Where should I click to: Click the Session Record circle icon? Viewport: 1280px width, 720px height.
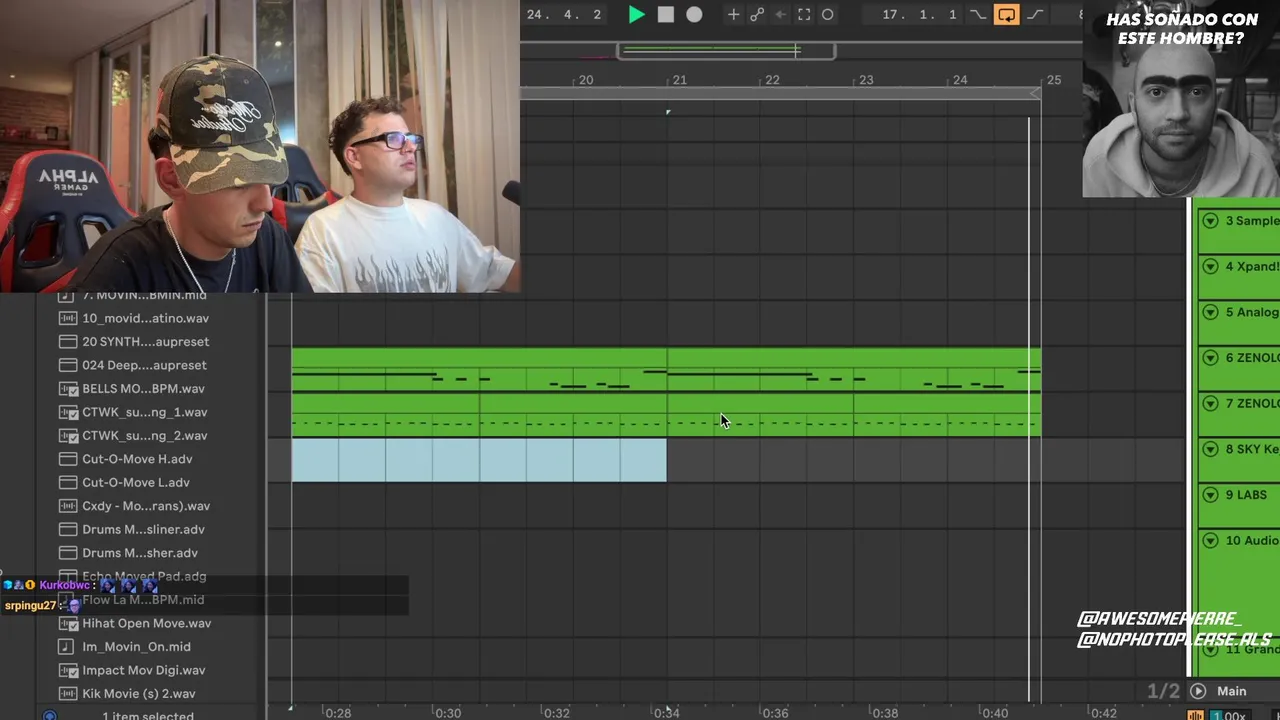tap(827, 15)
